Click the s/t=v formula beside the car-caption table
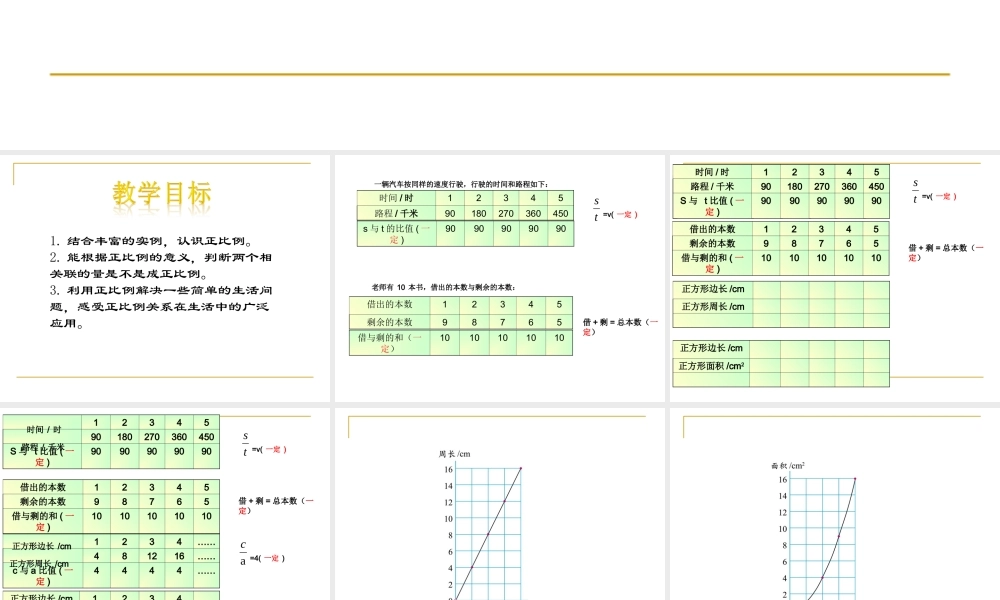The height and width of the screenshot is (600, 1000). tap(615, 210)
